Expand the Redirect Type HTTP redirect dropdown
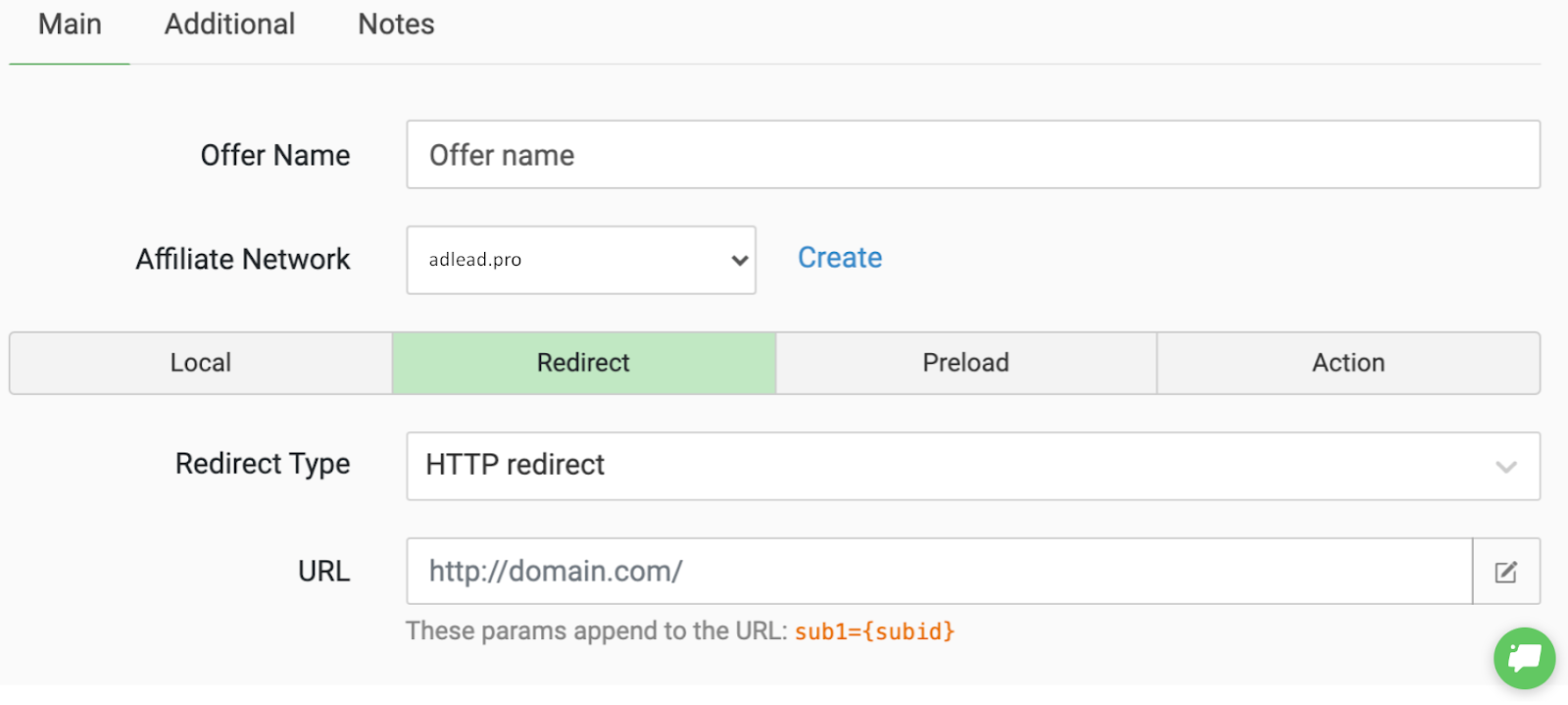Viewport: 1568px width, 705px height. [x=973, y=467]
